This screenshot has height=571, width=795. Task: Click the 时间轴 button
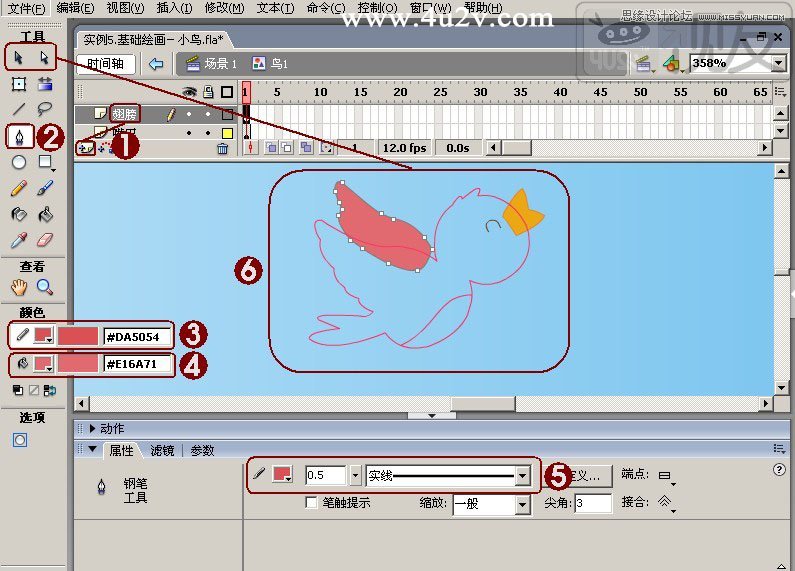105,64
